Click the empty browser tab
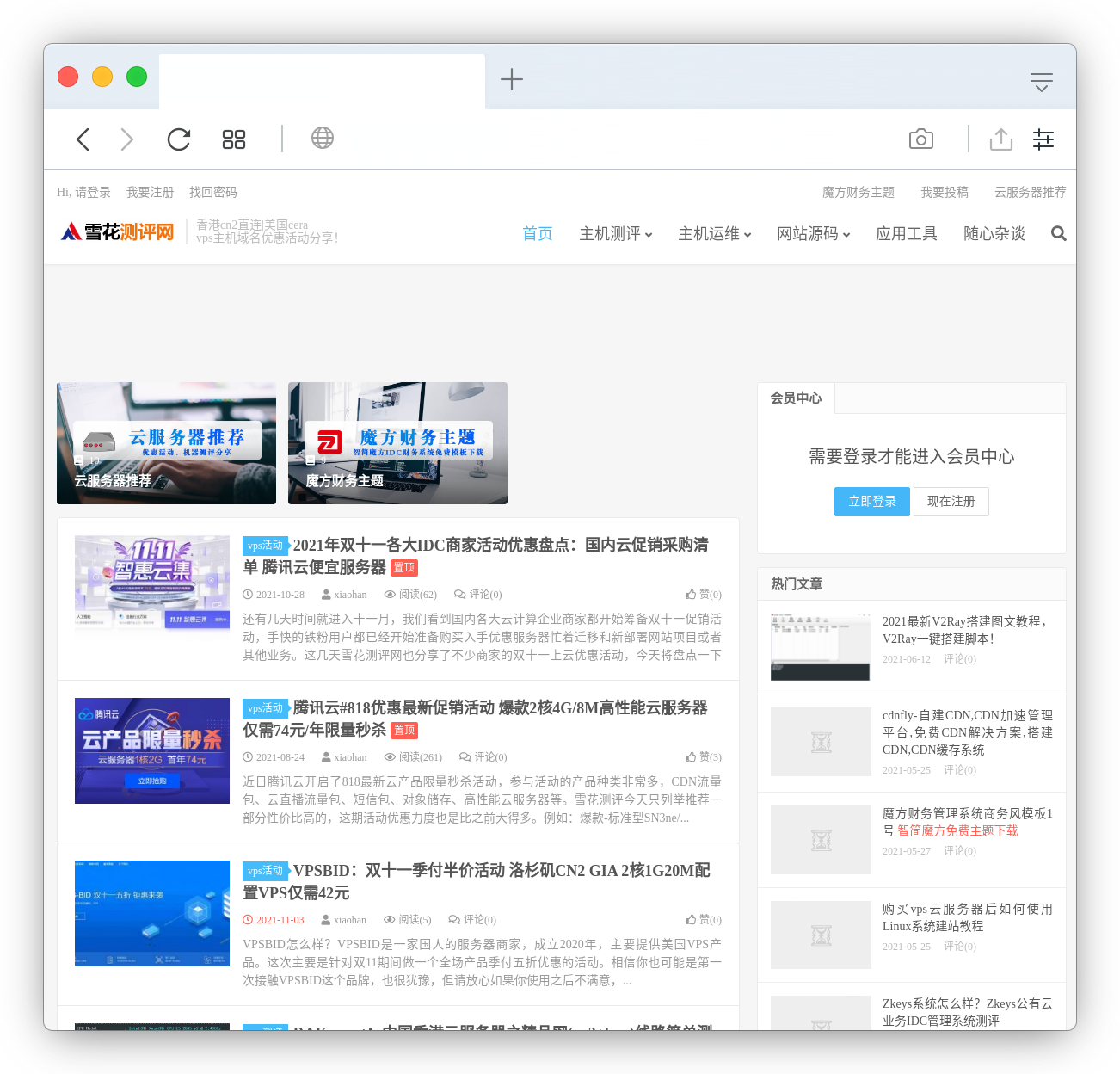 point(322,81)
